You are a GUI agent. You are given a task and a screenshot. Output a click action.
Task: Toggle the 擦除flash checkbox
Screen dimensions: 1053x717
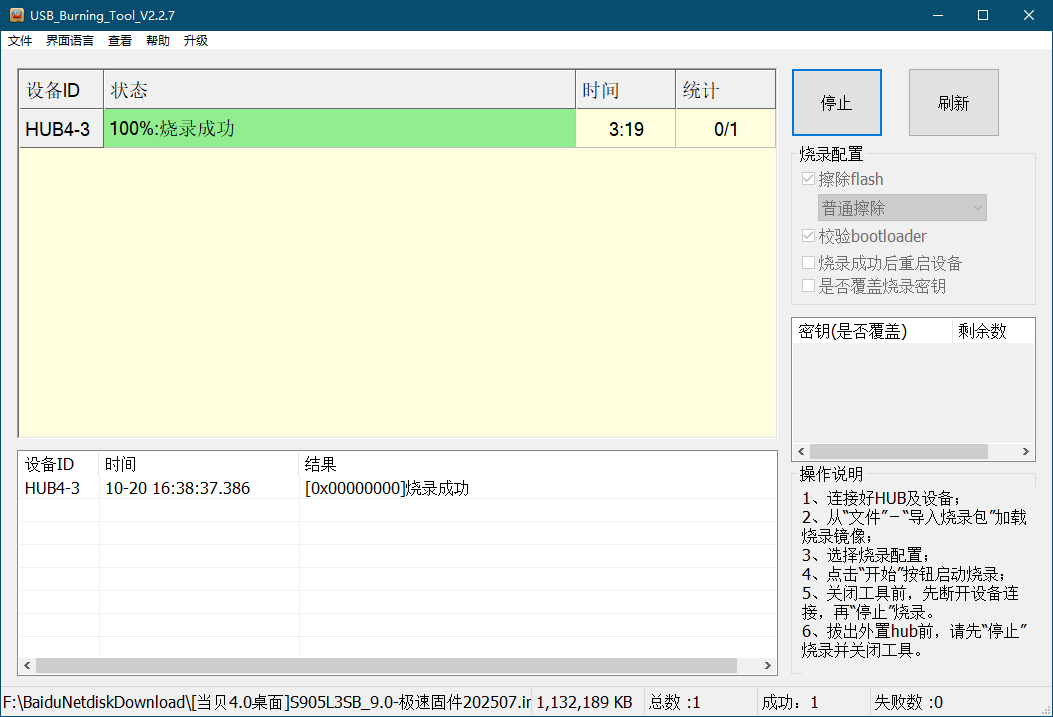point(808,178)
